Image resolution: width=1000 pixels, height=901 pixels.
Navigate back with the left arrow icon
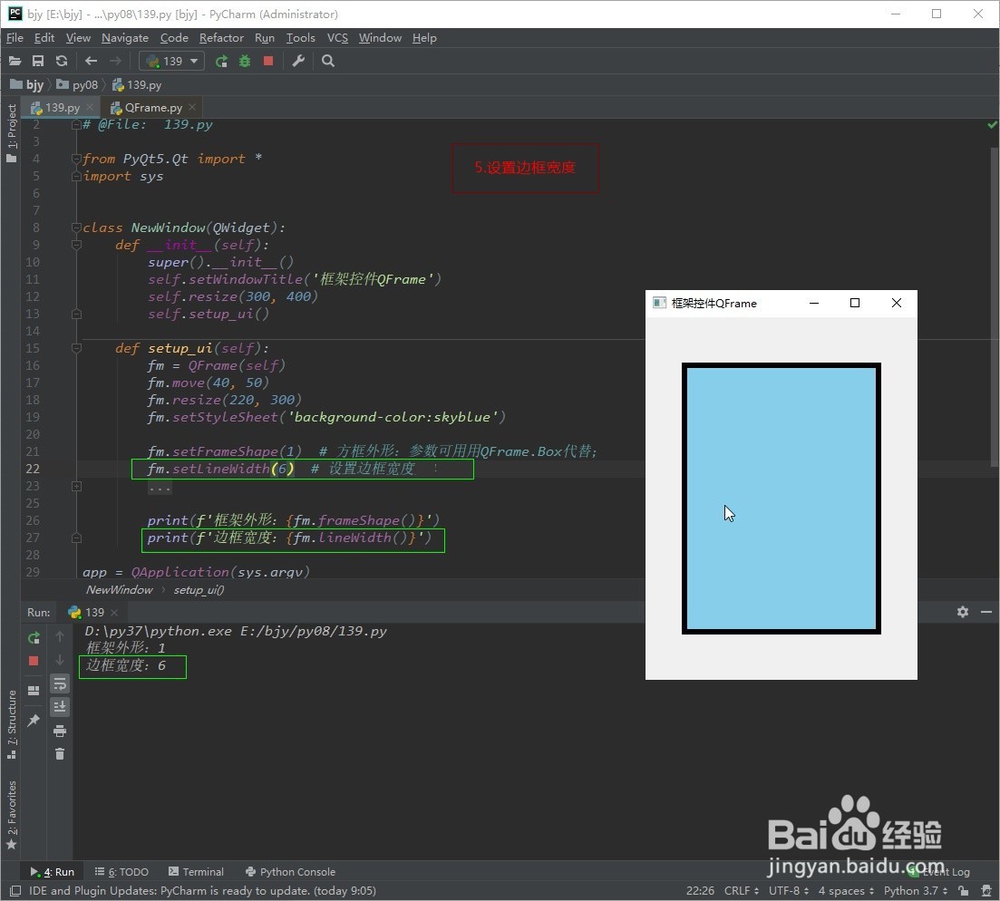[x=91, y=61]
